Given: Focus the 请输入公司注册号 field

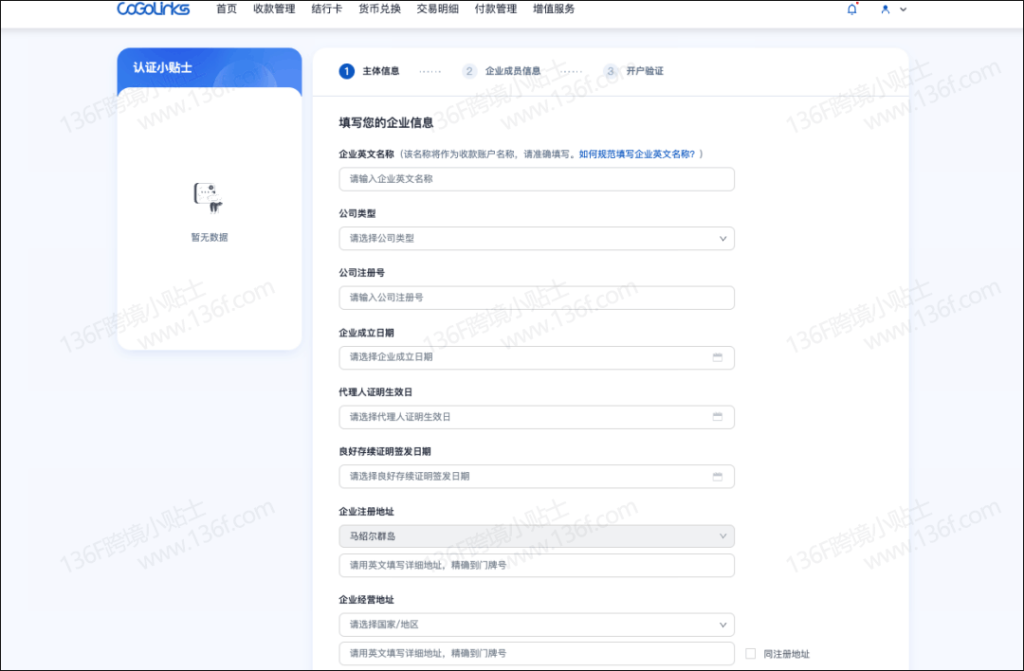Looking at the screenshot, I should (x=536, y=298).
